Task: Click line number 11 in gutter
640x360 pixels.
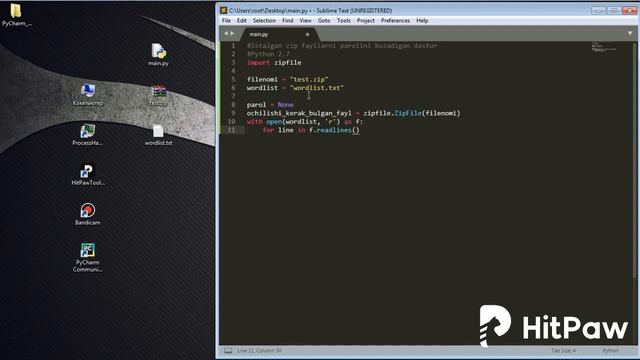Action: (x=231, y=130)
